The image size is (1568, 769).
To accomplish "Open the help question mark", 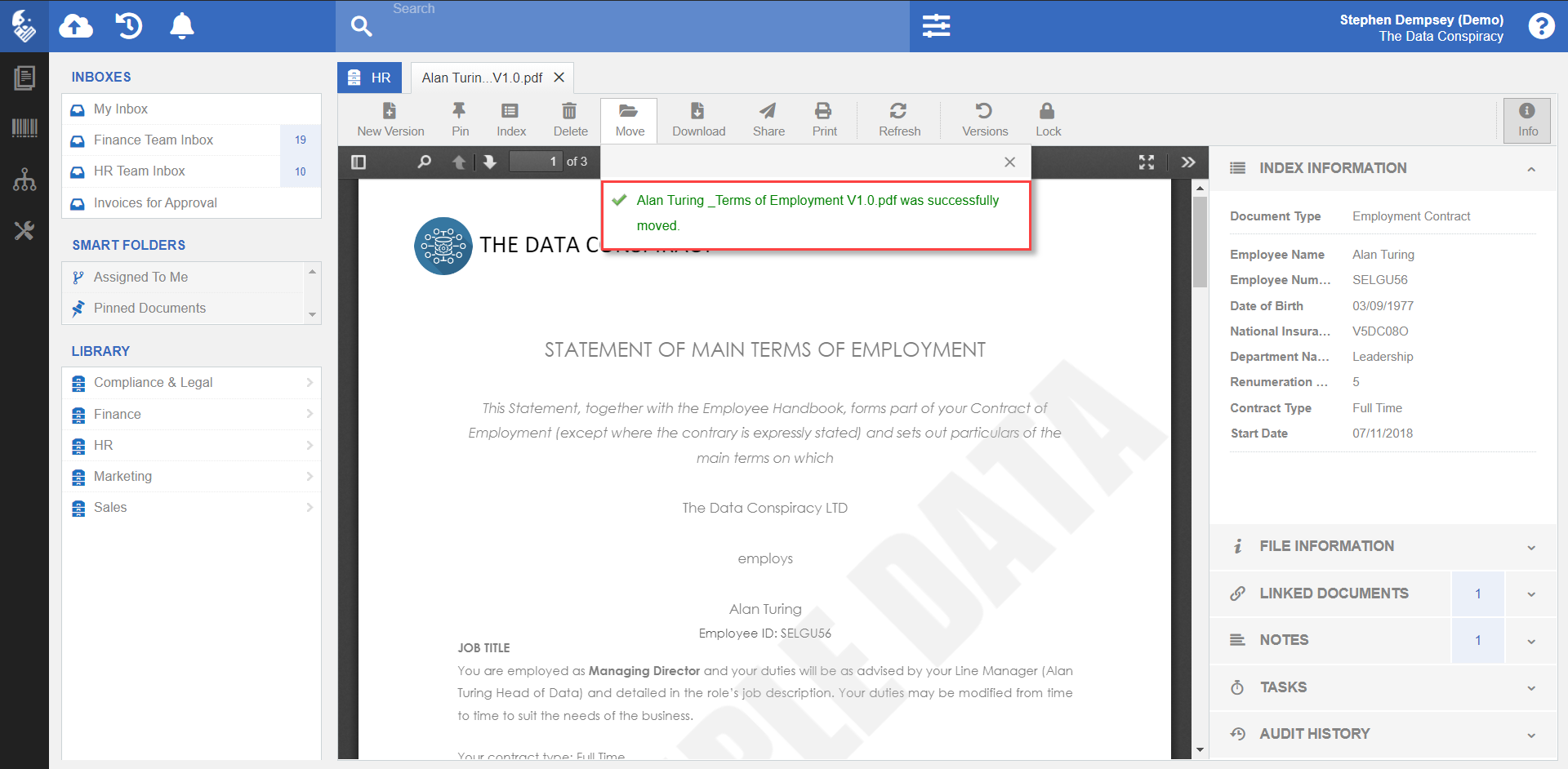I will point(1541,26).
